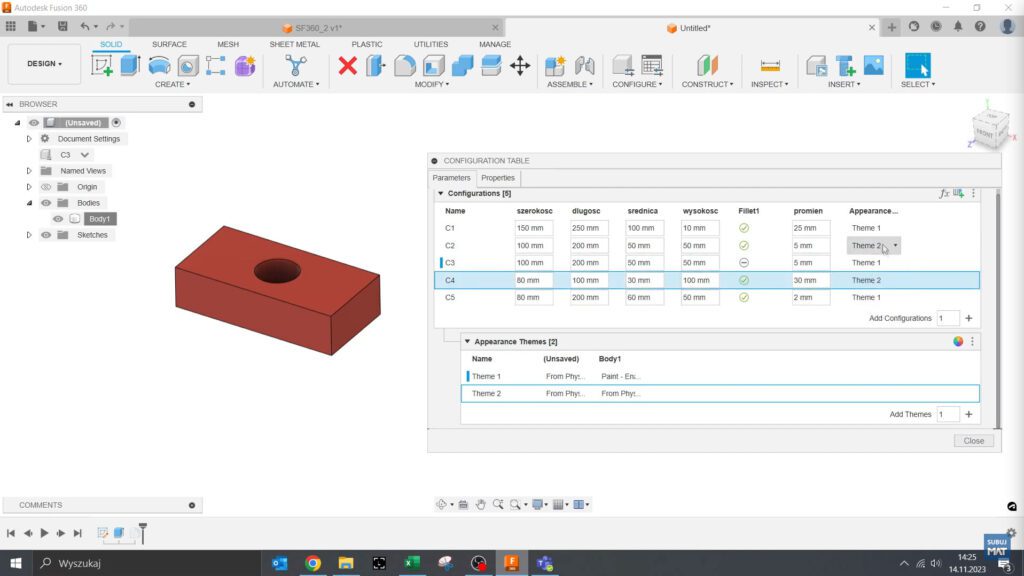This screenshot has height=576, width=1024.
Task: Switch to the SURFACE tab
Action: coord(169,44)
